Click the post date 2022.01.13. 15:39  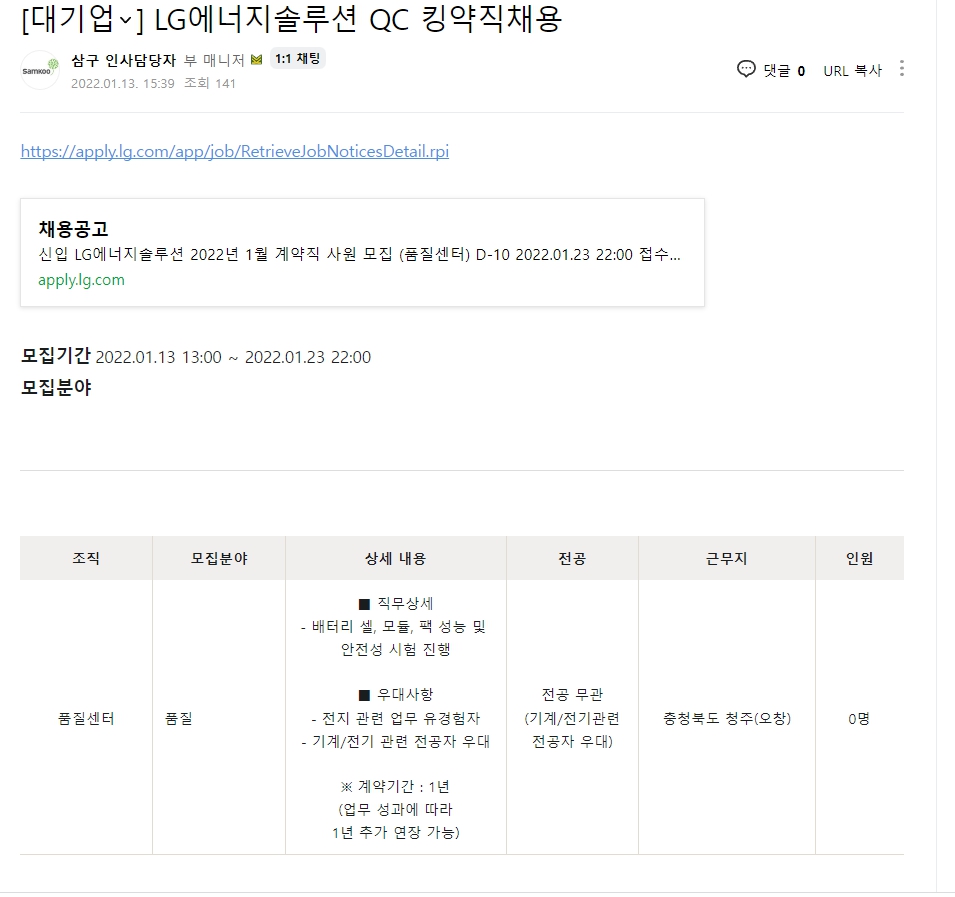point(122,83)
